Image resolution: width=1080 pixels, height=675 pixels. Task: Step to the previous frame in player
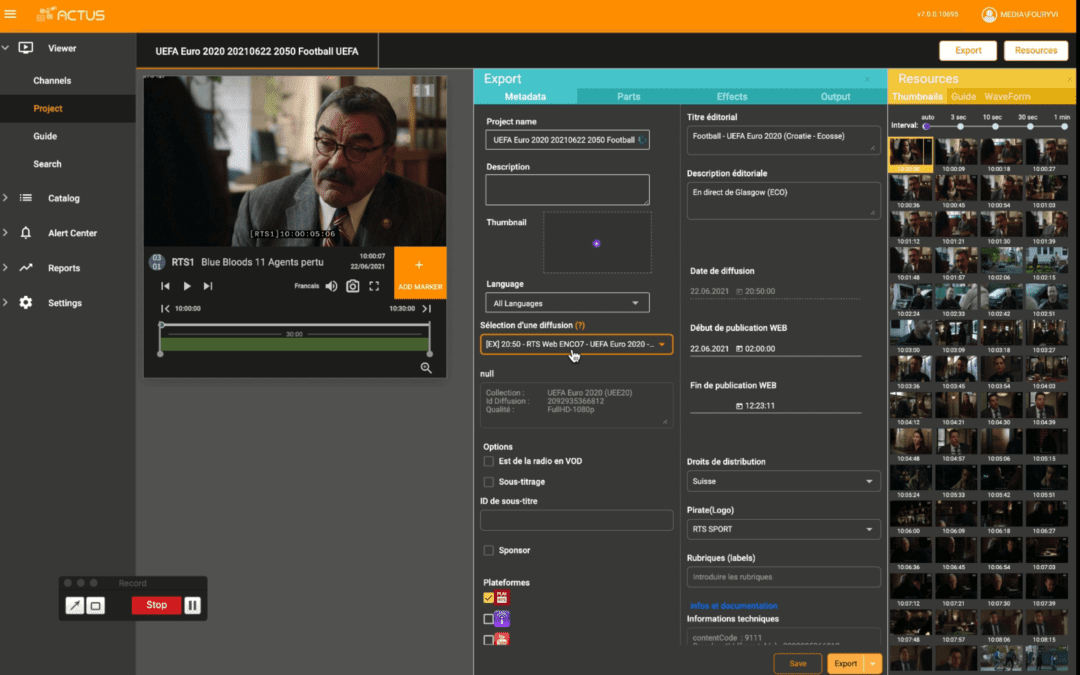coord(165,286)
